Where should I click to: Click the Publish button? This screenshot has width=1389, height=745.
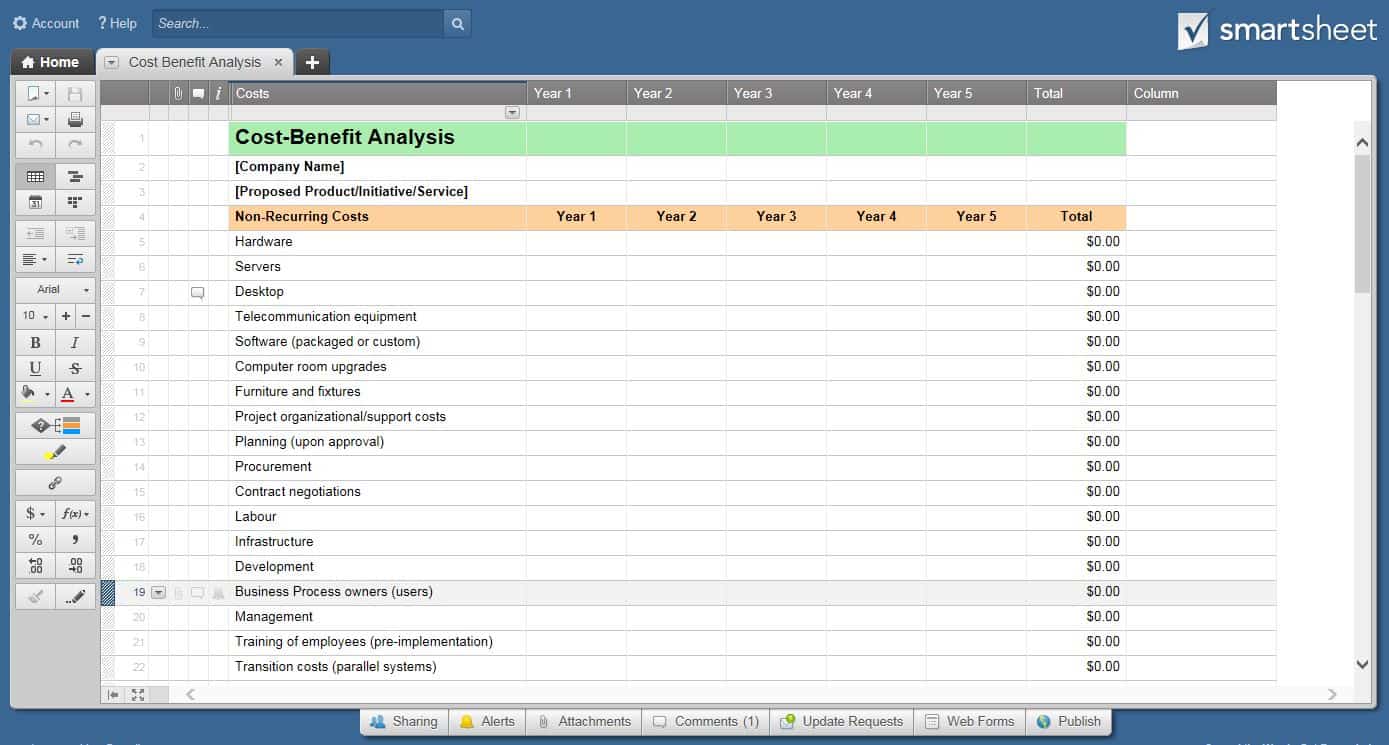[x=1069, y=721]
